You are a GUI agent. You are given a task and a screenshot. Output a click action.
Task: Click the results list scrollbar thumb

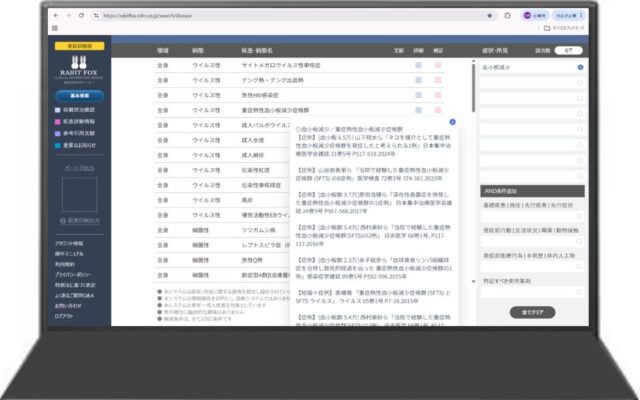[x=473, y=88]
